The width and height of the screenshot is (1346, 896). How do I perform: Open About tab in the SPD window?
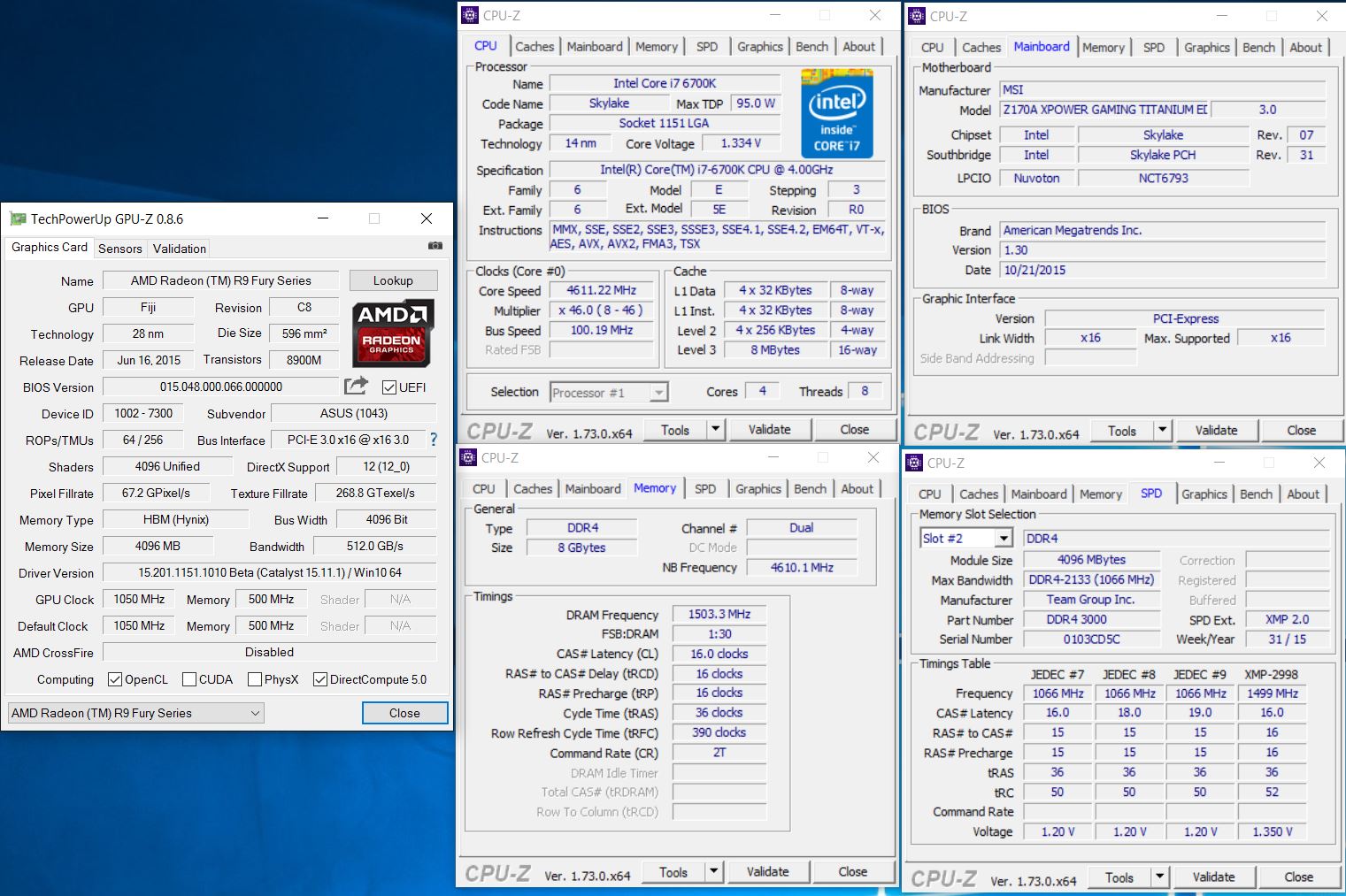pyautogui.click(x=1303, y=494)
